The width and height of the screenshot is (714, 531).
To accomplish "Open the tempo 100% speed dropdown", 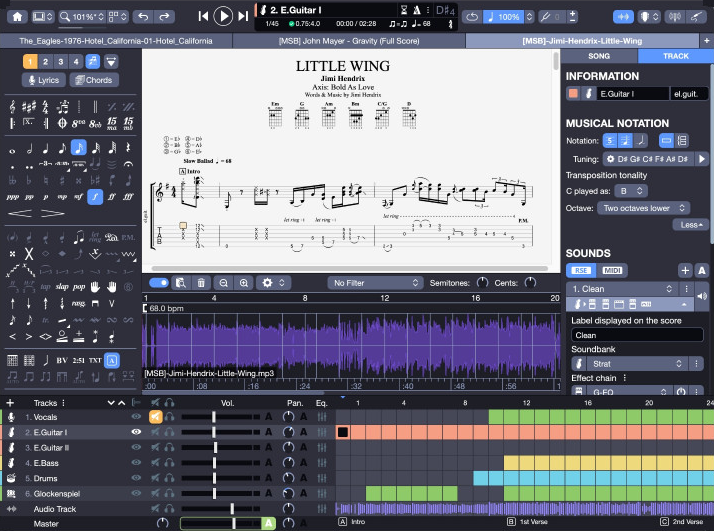I will pyautogui.click(x=508, y=17).
